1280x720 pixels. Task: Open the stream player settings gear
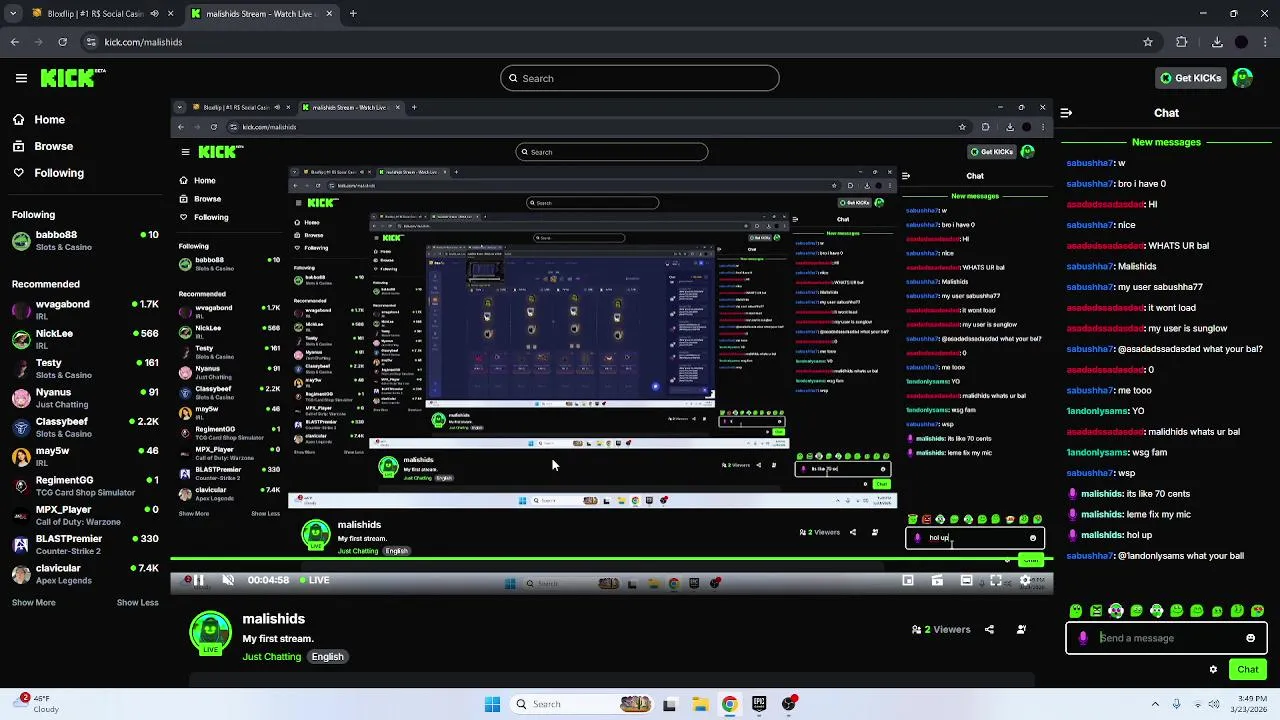[1025, 580]
